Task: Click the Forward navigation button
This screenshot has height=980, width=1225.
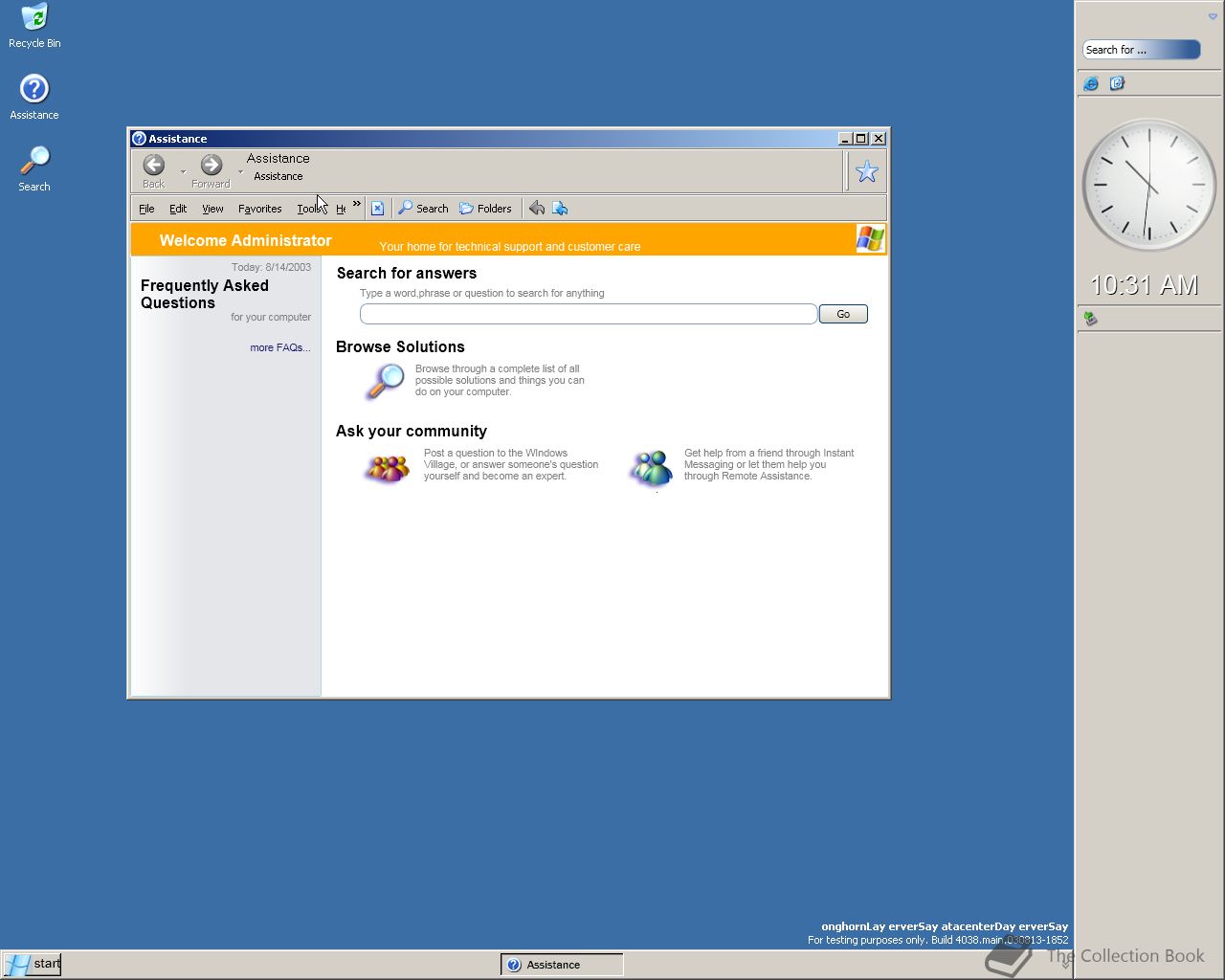Action: [x=211, y=171]
